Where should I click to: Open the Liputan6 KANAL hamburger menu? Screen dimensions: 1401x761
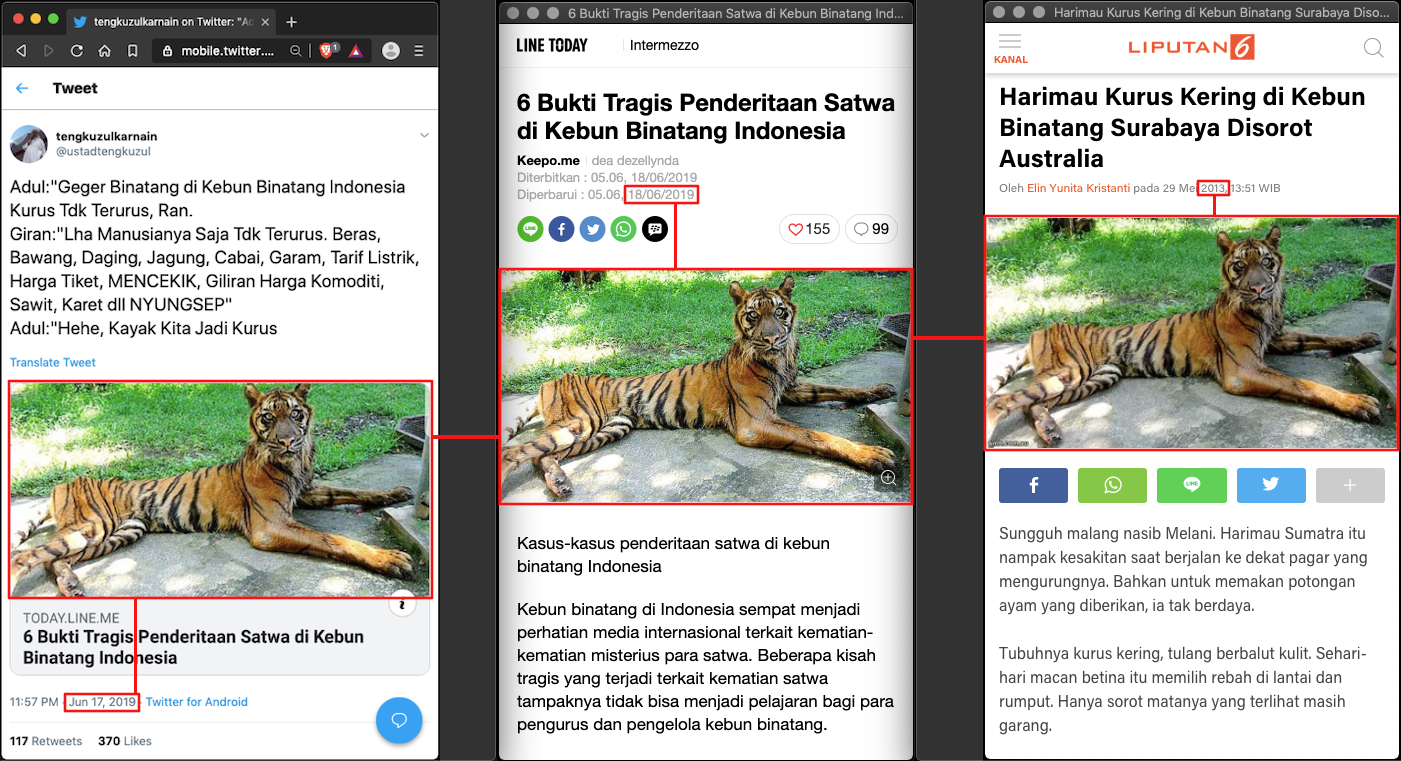[x=1010, y=47]
